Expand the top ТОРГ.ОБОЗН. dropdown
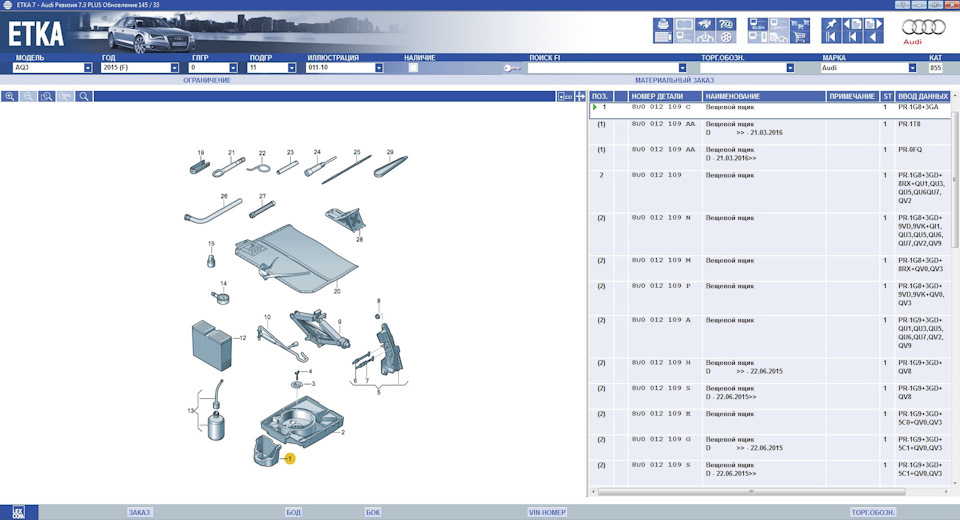The width and height of the screenshot is (960, 520). click(x=790, y=68)
